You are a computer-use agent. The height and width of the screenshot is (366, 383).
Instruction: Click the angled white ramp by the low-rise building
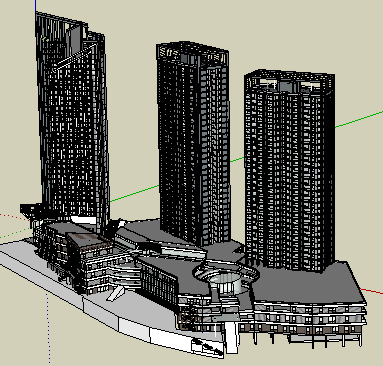point(116,293)
